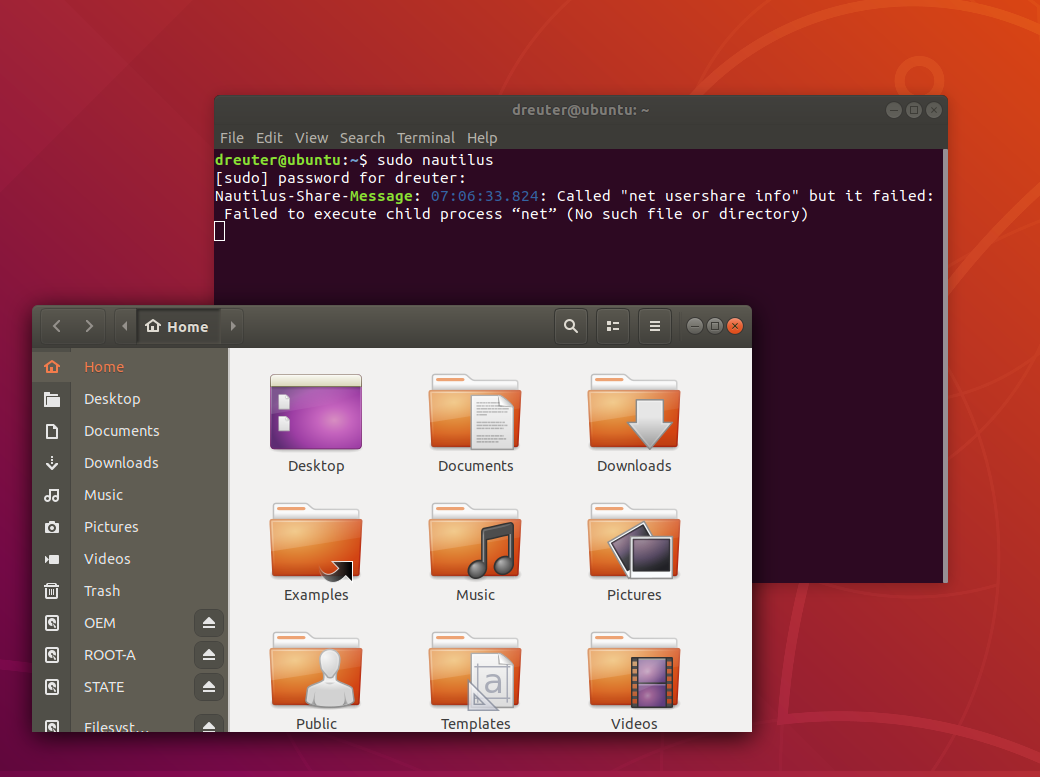Go forward with the right arrow button
The height and width of the screenshot is (777, 1040).
pyautogui.click(x=89, y=326)
